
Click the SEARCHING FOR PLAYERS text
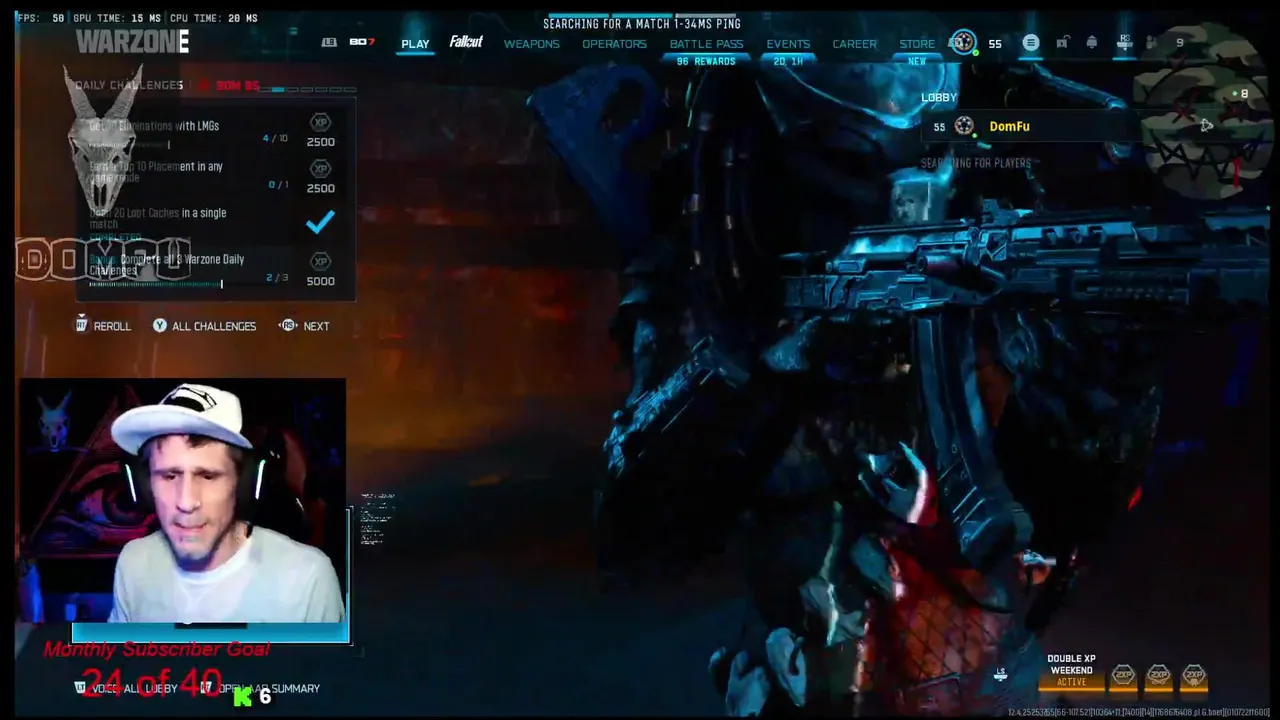976,163
